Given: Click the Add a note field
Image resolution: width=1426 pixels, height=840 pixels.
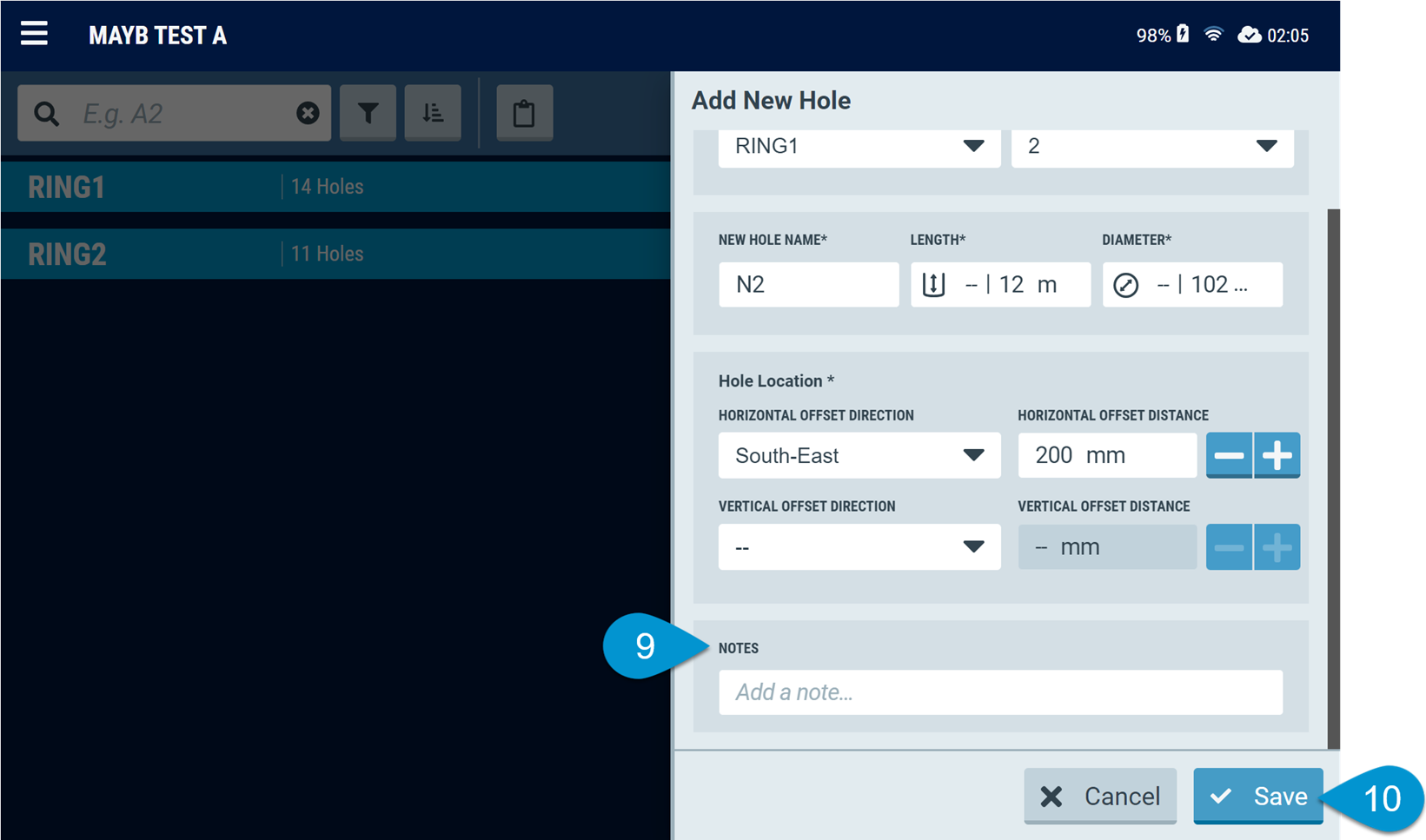Looking at the screenshot, I should tap(1000, 692).
